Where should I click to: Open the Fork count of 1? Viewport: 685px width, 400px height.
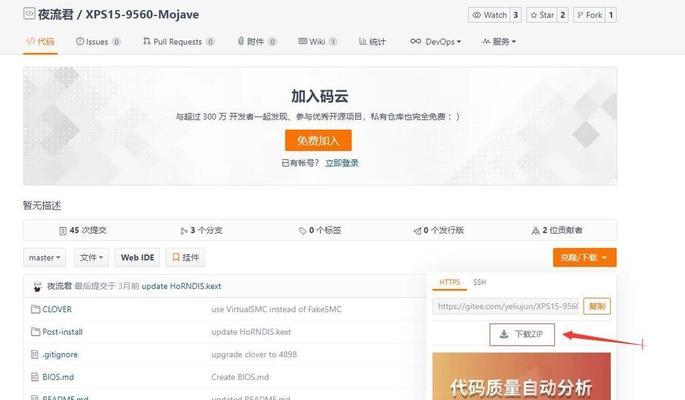(x=611, y=15)
